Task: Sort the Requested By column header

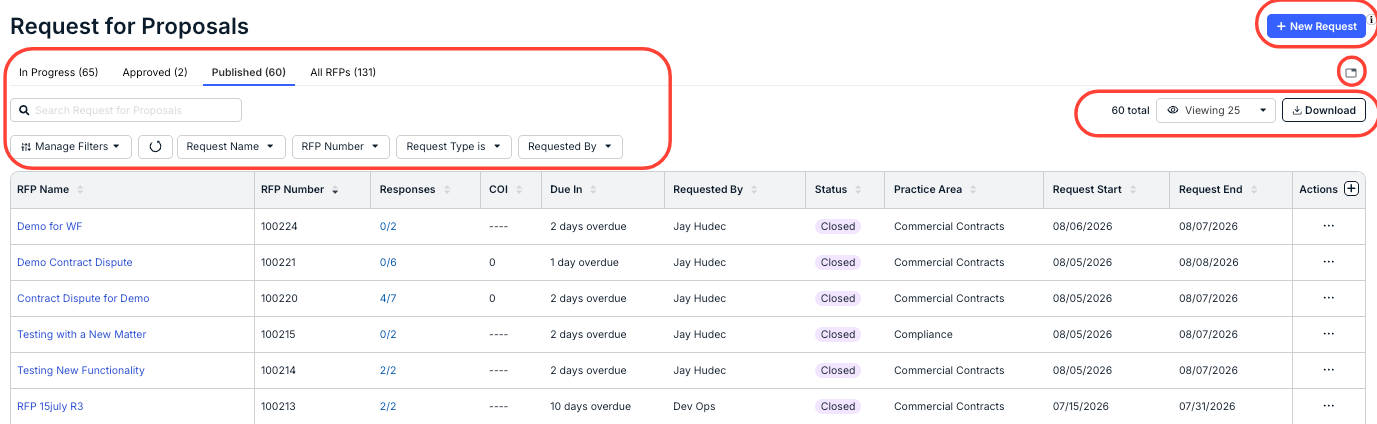Action: coord(754,190)
